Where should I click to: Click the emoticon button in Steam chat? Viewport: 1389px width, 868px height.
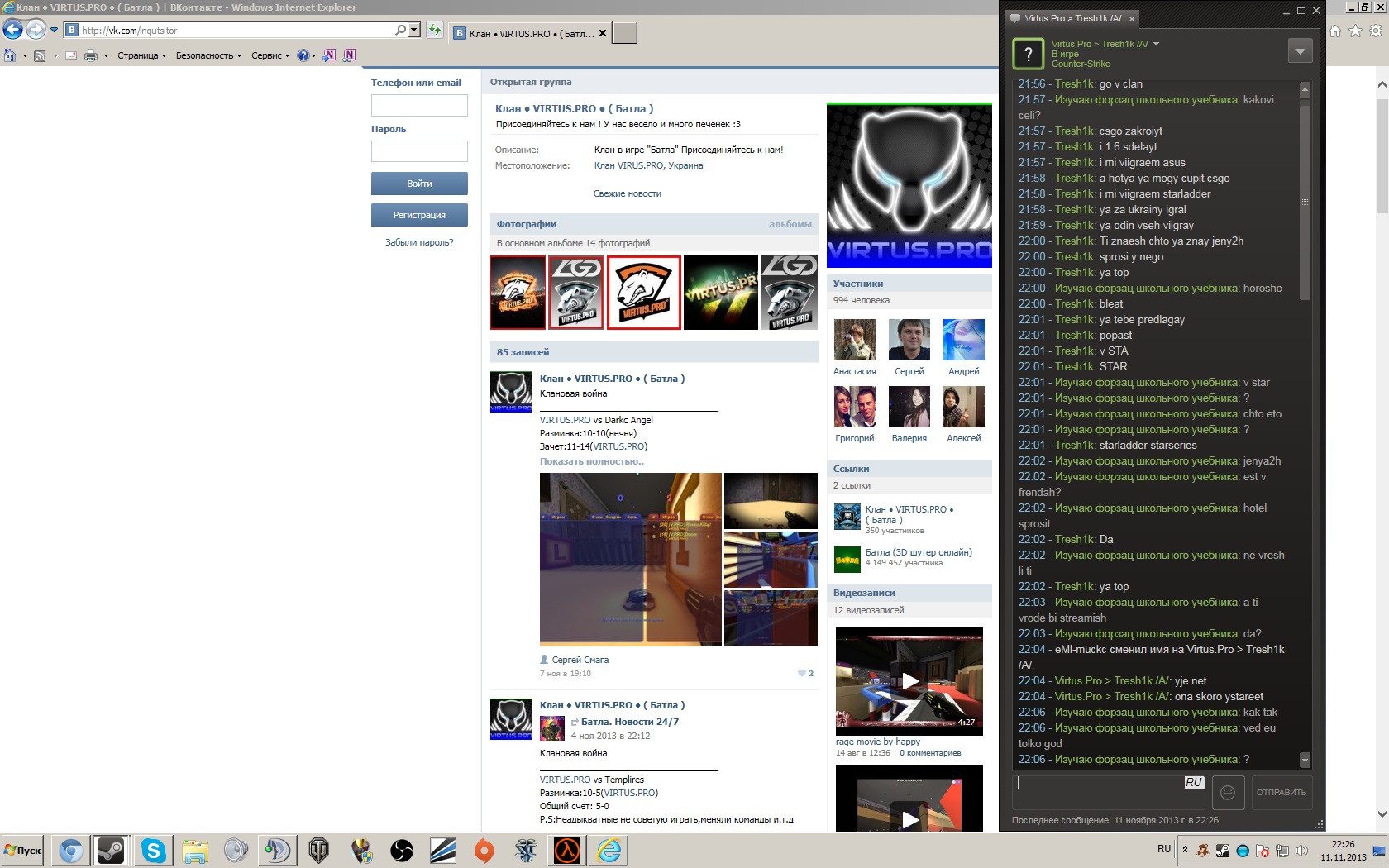1228,793
